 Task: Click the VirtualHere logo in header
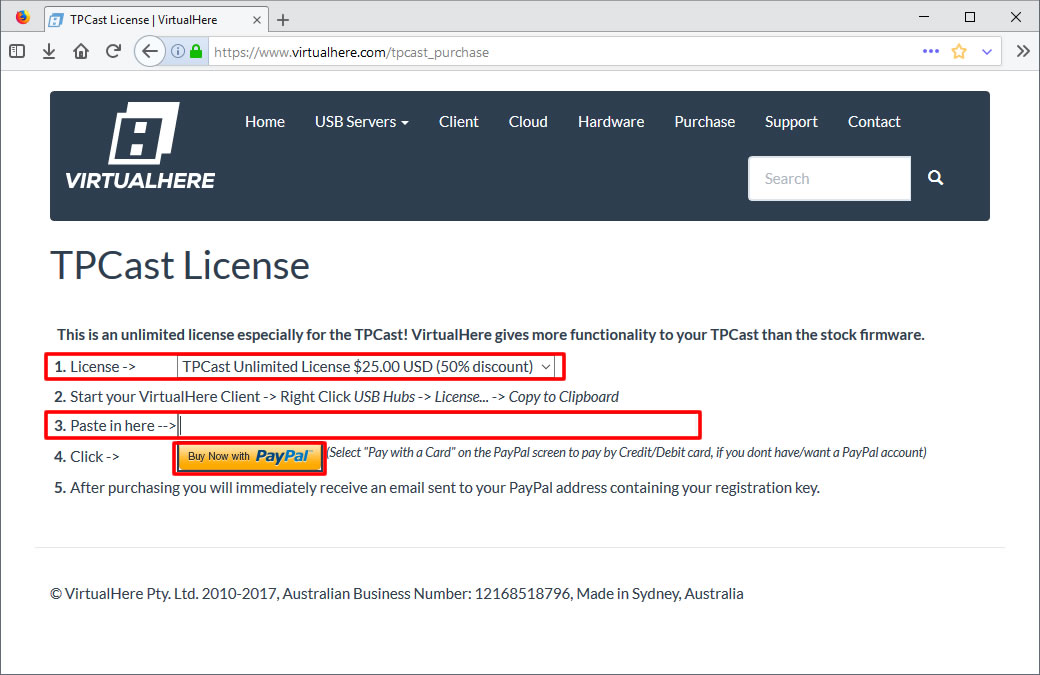coord(141,146)
